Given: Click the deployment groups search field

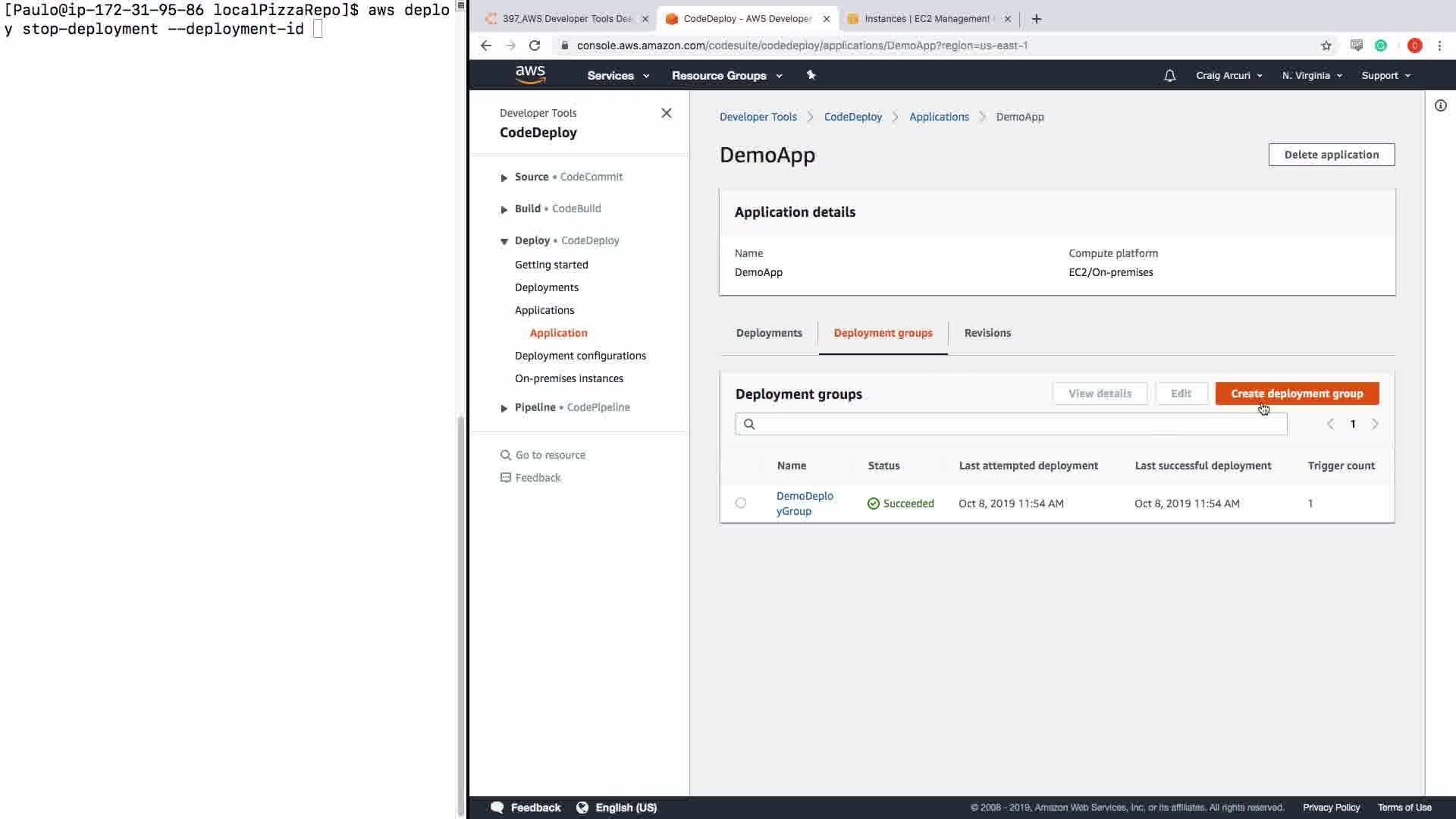Looking at the screenshot, I should (x=1016, y=424).
